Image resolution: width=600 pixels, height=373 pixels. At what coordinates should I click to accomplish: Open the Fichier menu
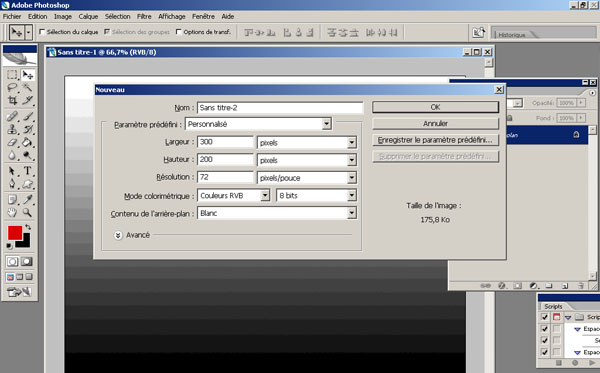tap(12, 16)
